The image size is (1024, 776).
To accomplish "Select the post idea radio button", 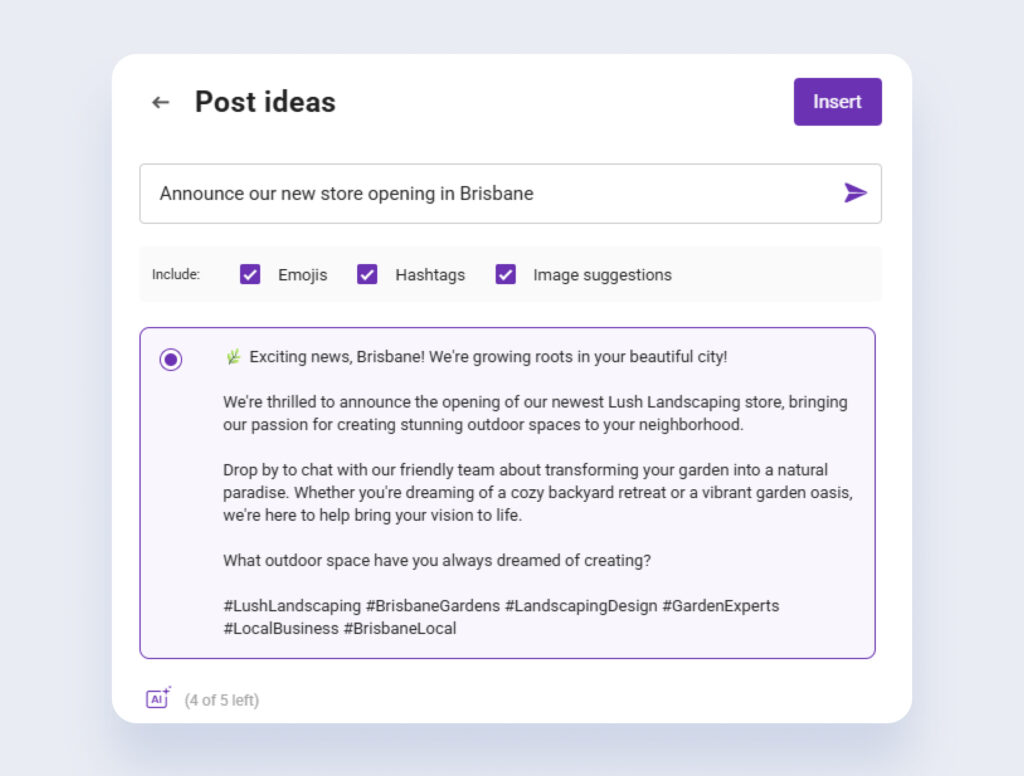I will (171, 359).
